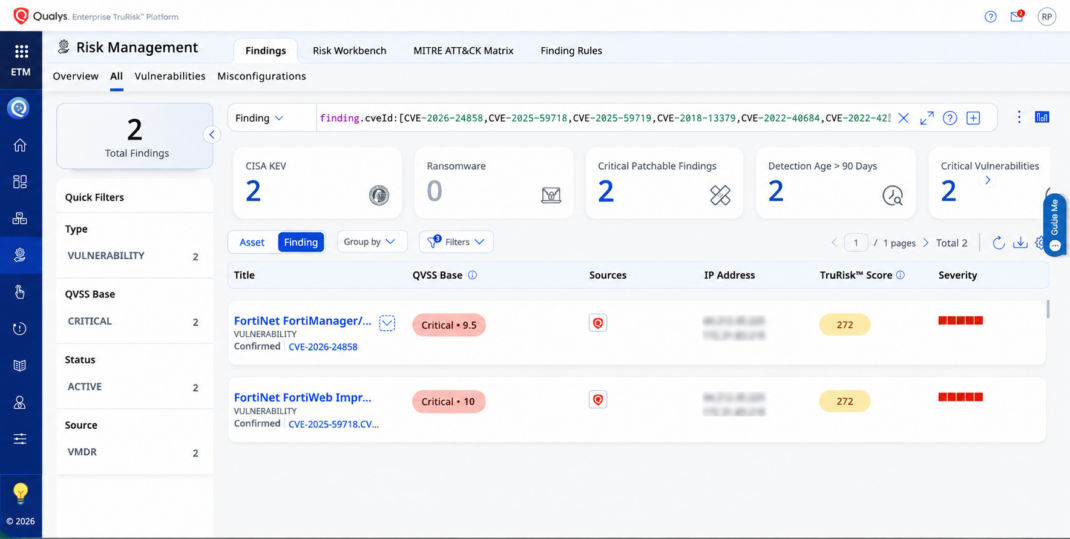Click the page number input field
Viewport: 1070px width, 539px height.
(x=856, y=243)
